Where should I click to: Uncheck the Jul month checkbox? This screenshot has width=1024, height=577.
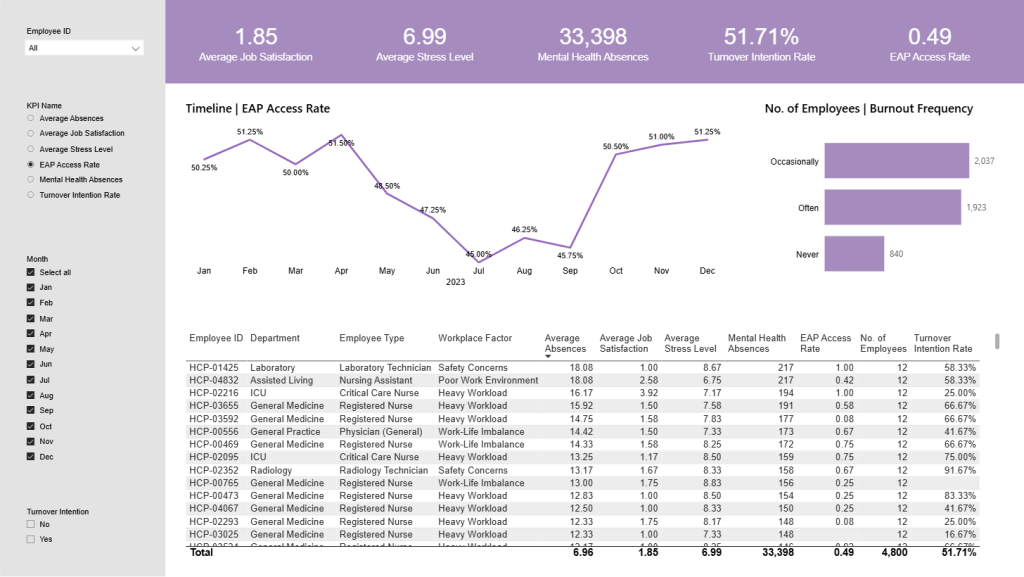coord(31,380)
